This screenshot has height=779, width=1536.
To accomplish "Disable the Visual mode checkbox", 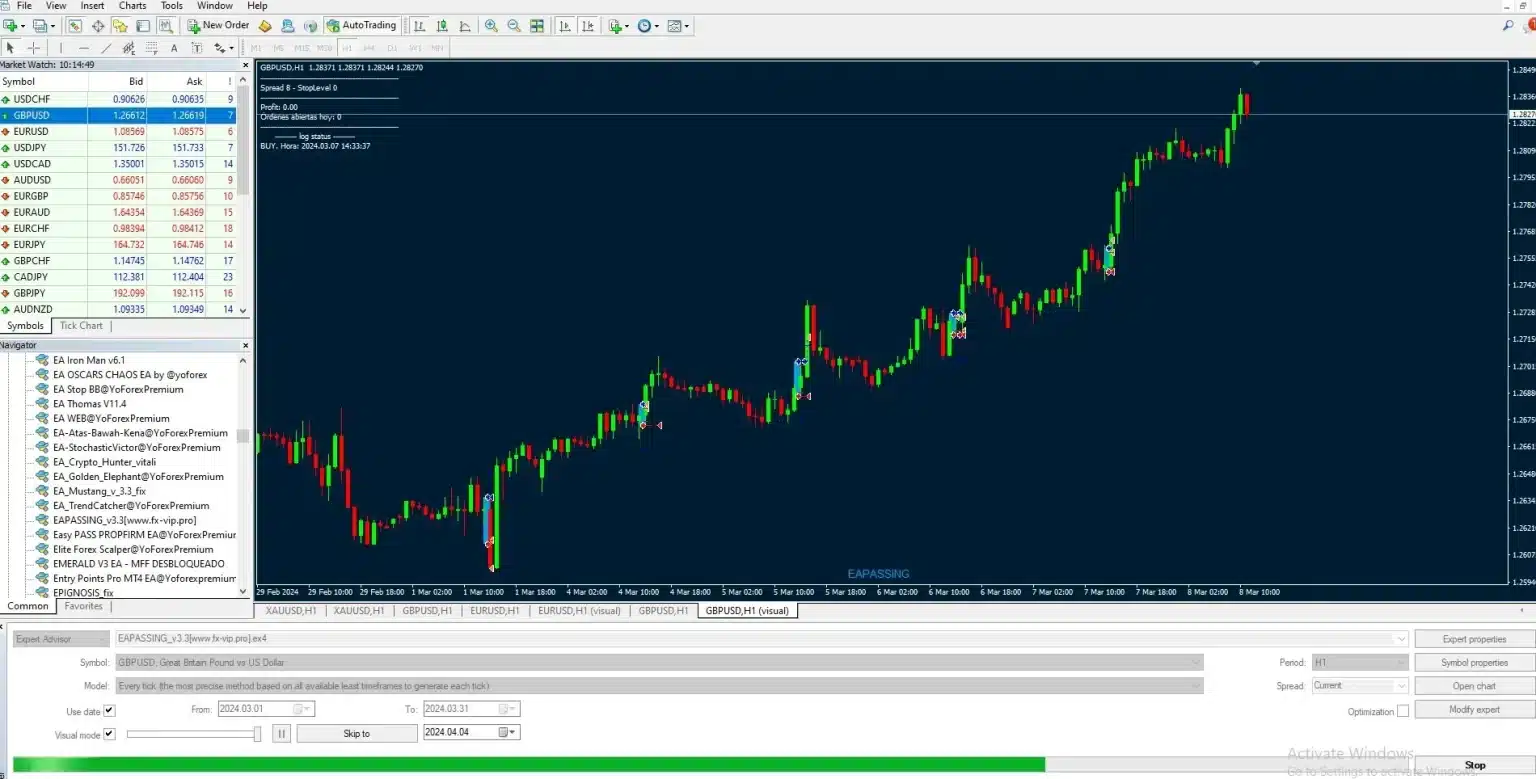I will 110,734.
